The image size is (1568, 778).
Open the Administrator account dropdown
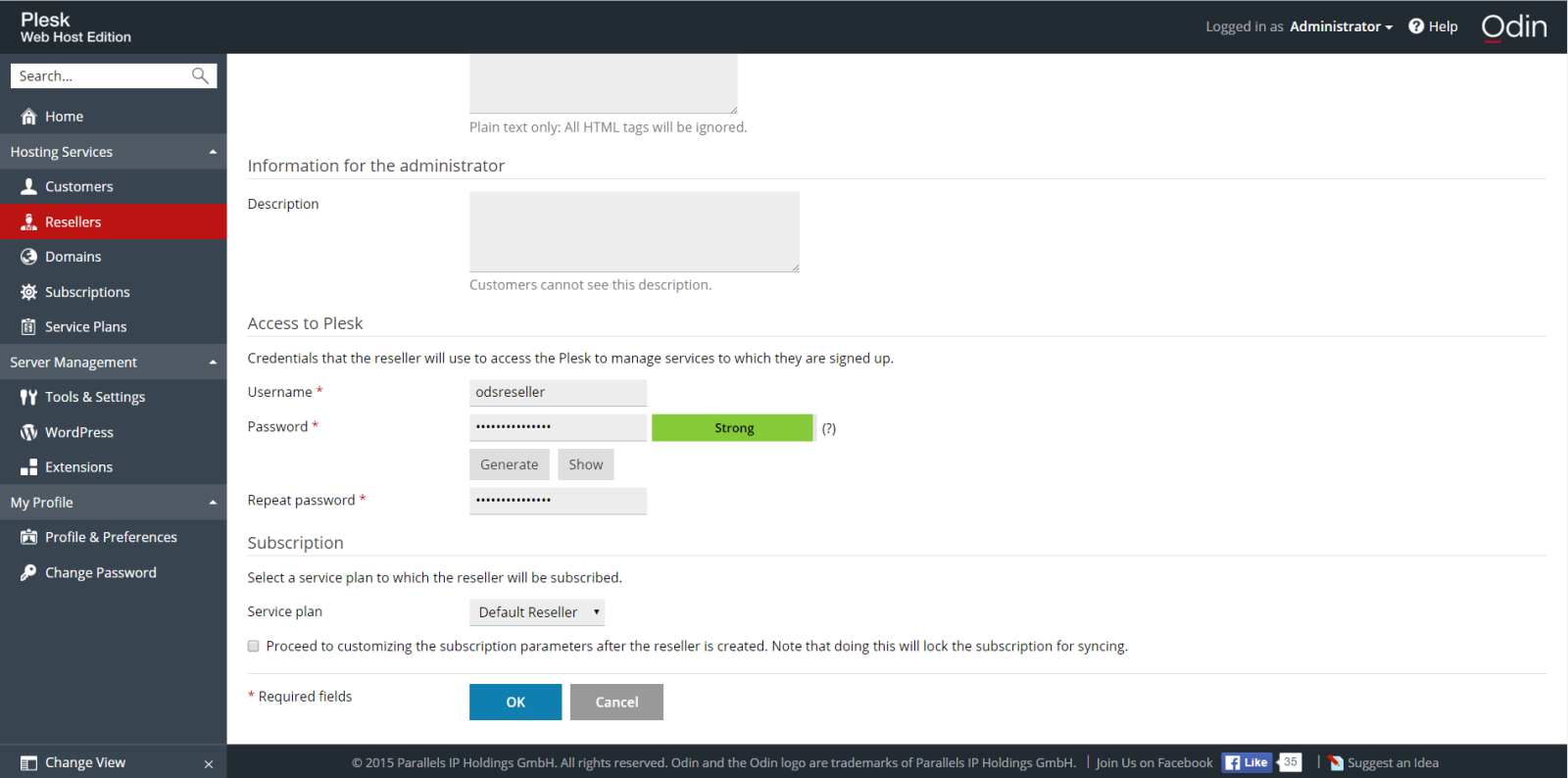click(x=1341, y=26)
